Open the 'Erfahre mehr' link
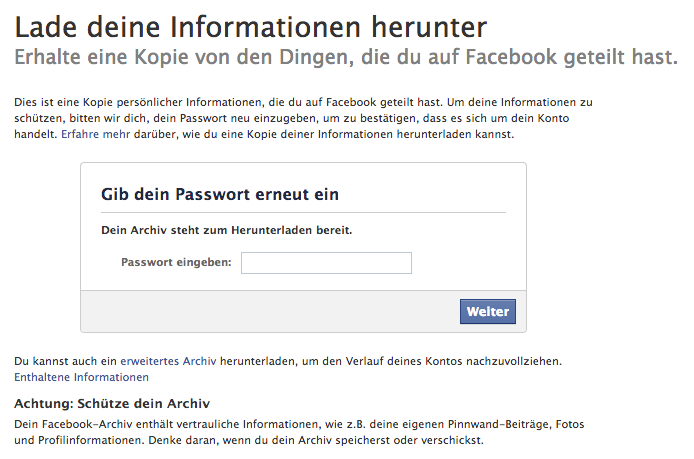Image resolution: width=694 pixels, height=459 pixels. (96, 134)
